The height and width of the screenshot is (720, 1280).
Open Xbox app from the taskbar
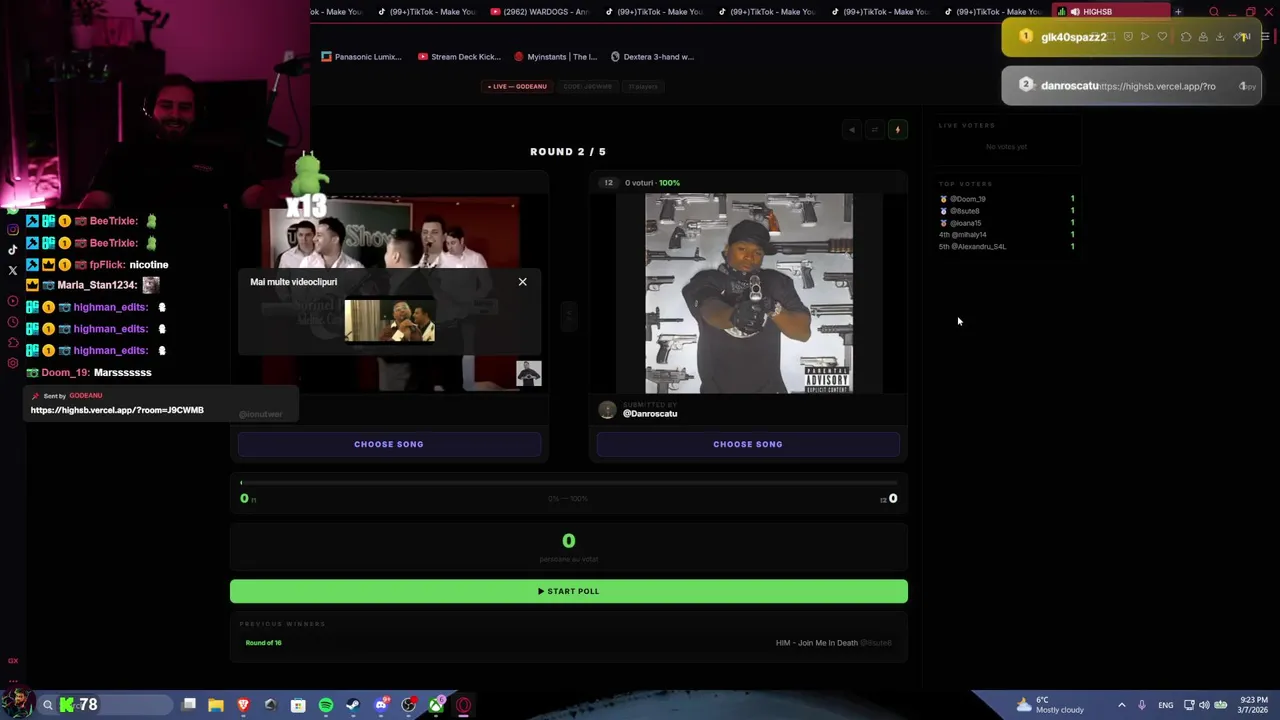(436, 705)
